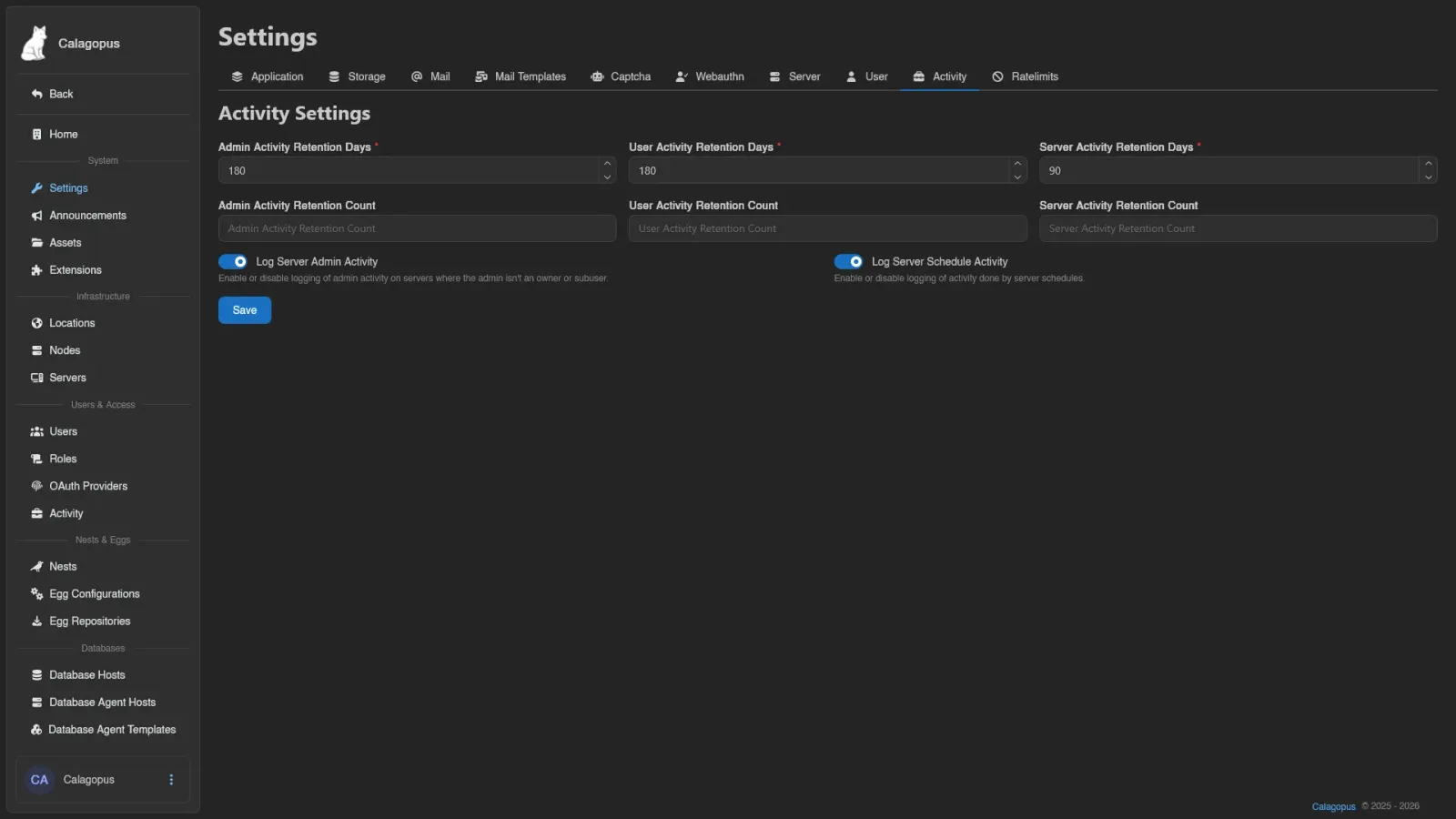The width and height of the screenshot is (1456, 819).
Task: Save the activity settings
Action: [245, 310]
